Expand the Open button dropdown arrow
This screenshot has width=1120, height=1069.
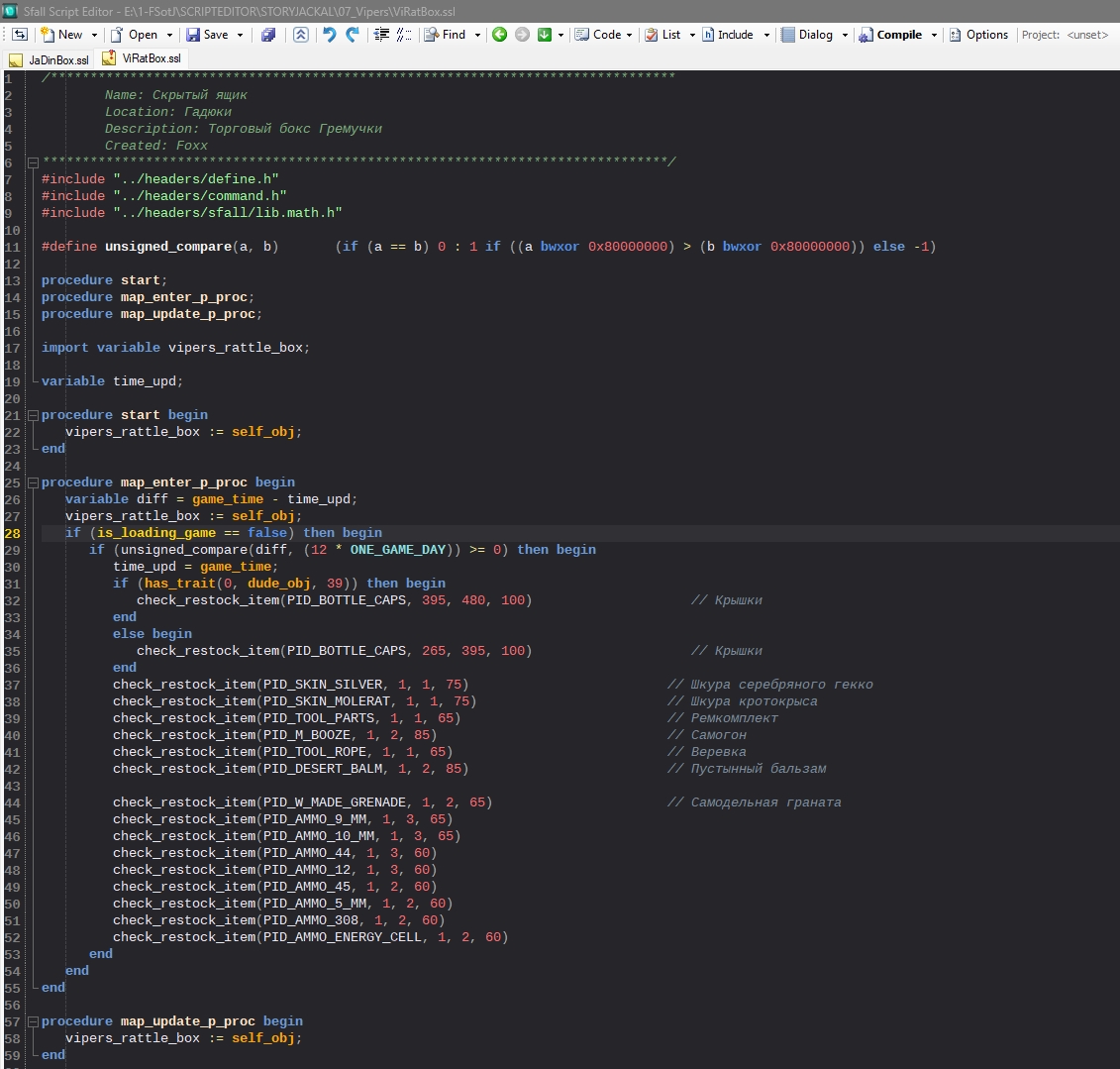[169, 35]
